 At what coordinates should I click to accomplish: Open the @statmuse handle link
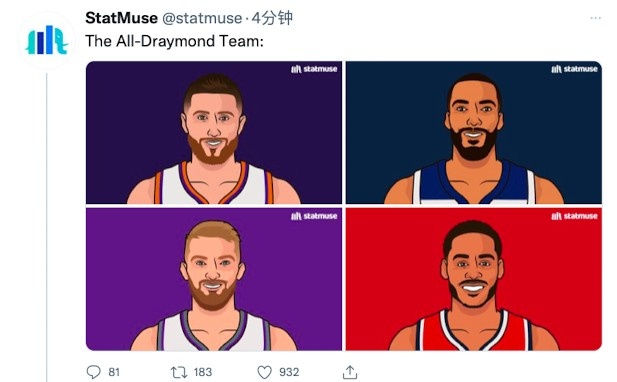point(202,18)
